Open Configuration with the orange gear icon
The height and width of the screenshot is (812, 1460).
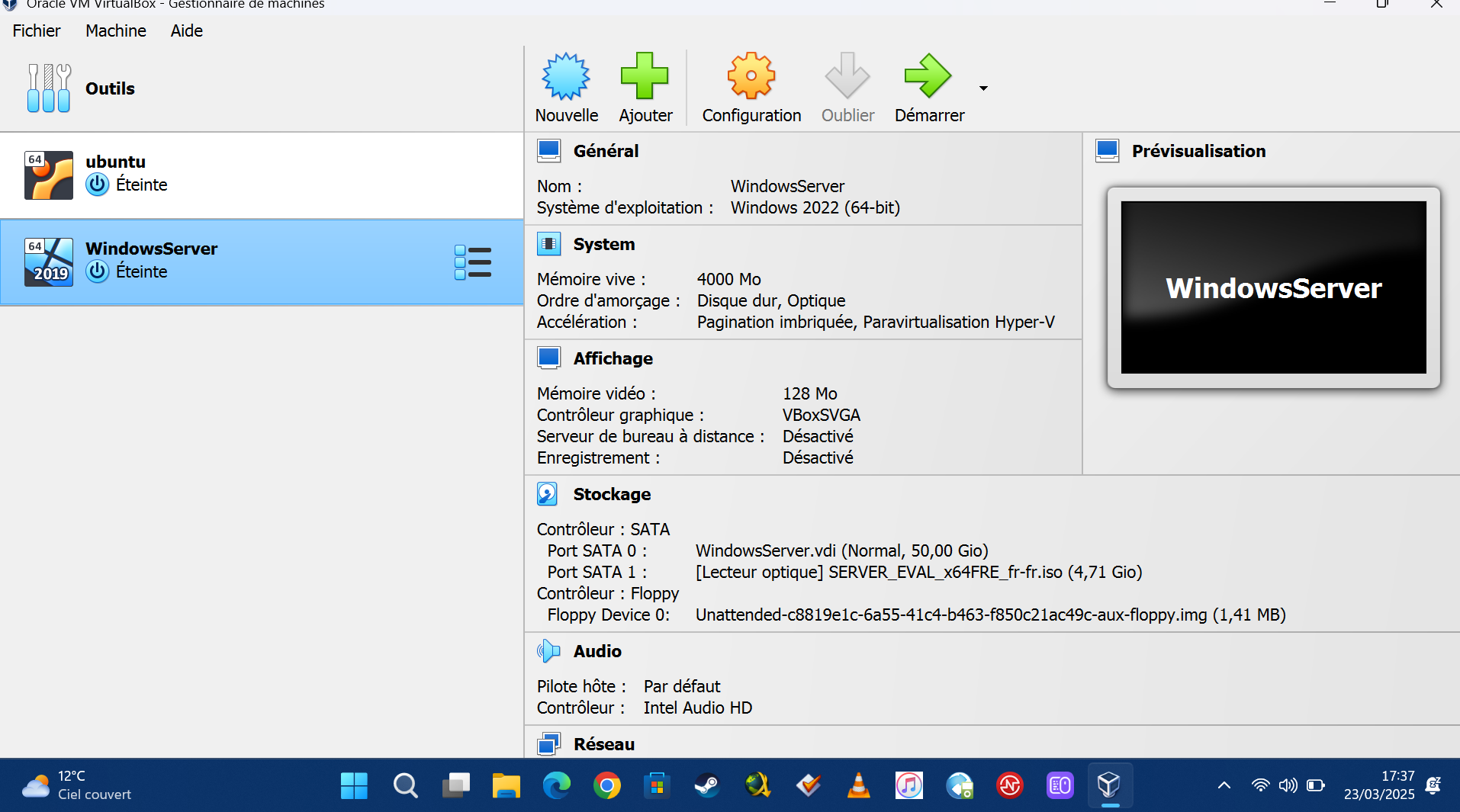(x=751, y=76)
